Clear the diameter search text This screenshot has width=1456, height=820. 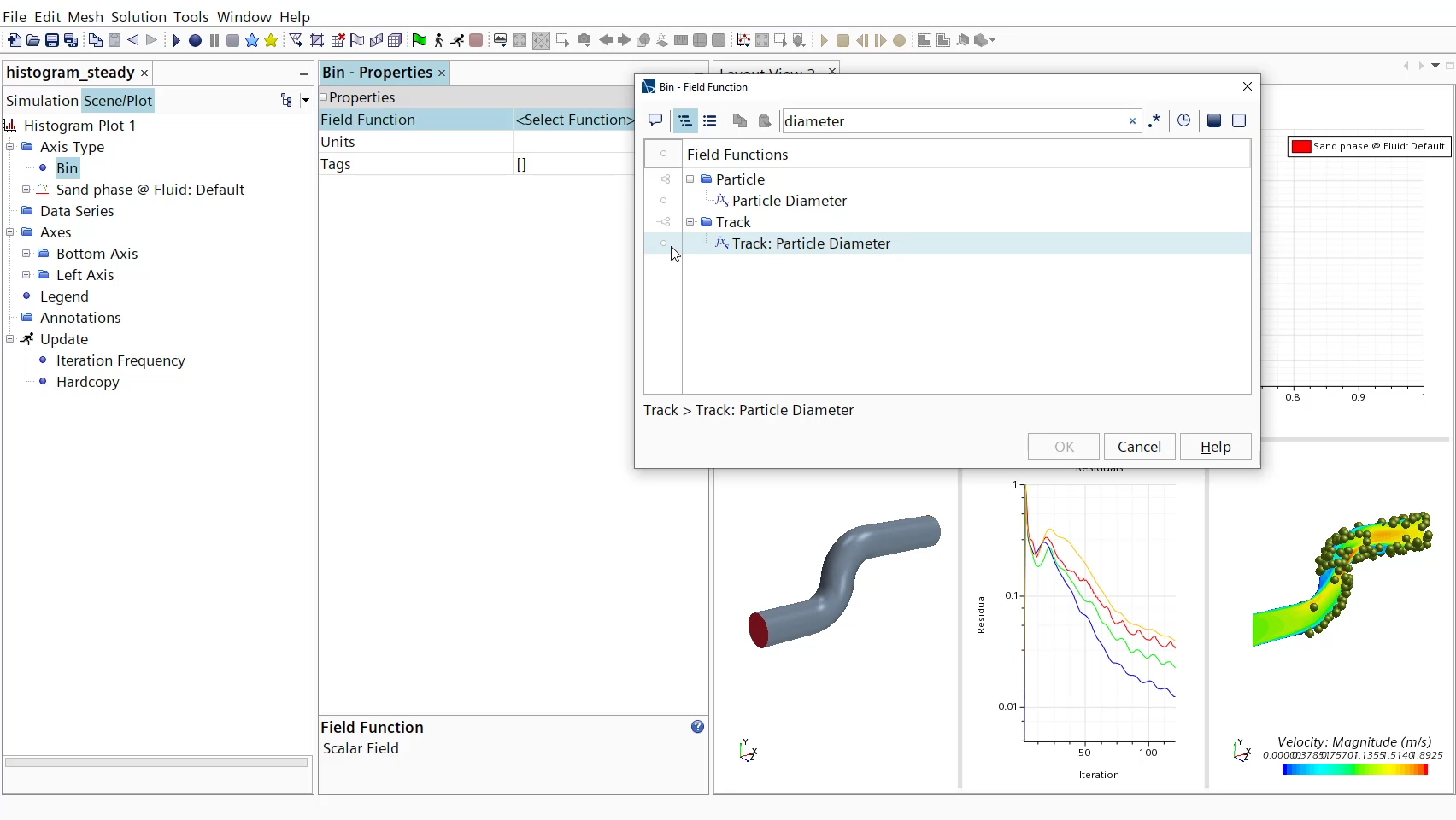[x=1131, y=121]
